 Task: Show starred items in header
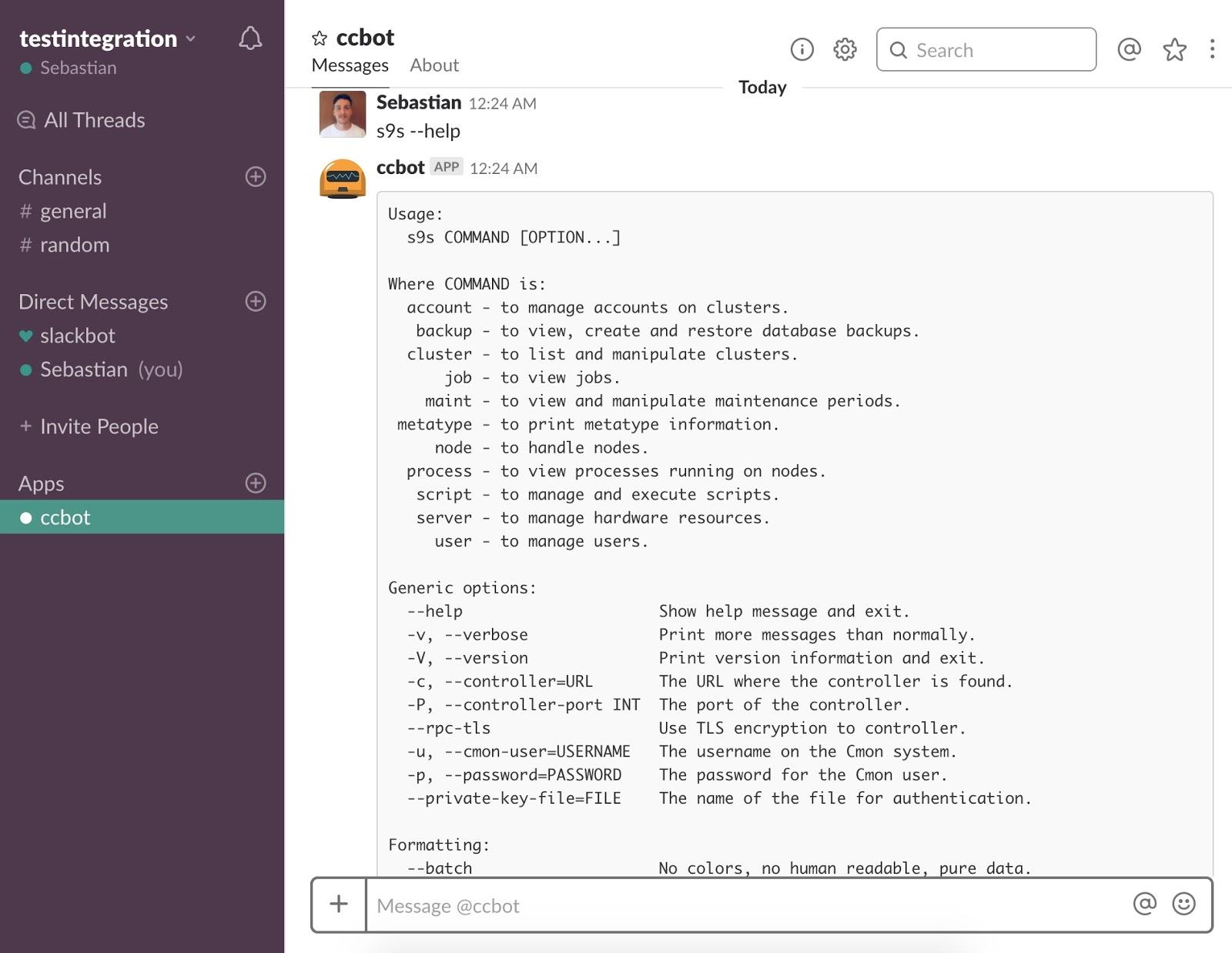tap(1174, 49)
